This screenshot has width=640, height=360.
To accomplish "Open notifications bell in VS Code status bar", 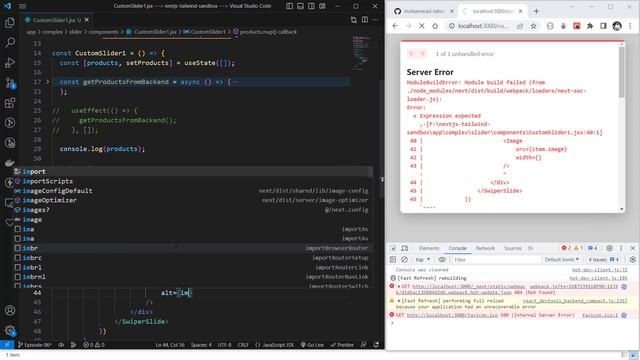I will tap(376, 345).
